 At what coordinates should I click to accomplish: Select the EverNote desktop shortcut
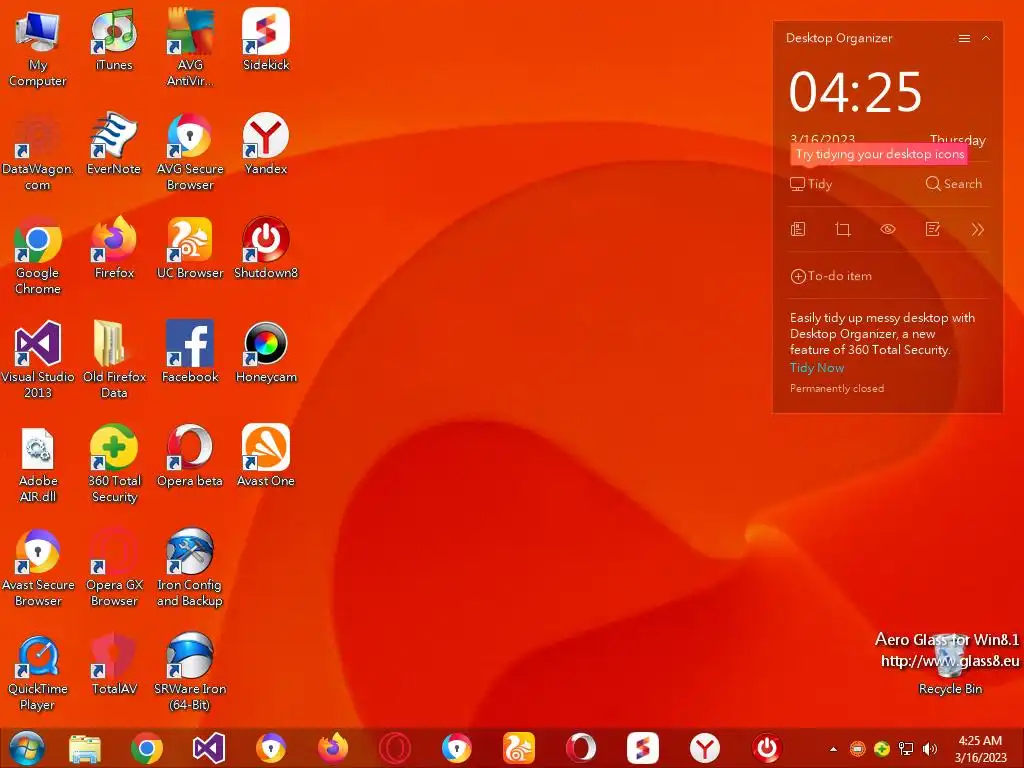click(114, 145)
